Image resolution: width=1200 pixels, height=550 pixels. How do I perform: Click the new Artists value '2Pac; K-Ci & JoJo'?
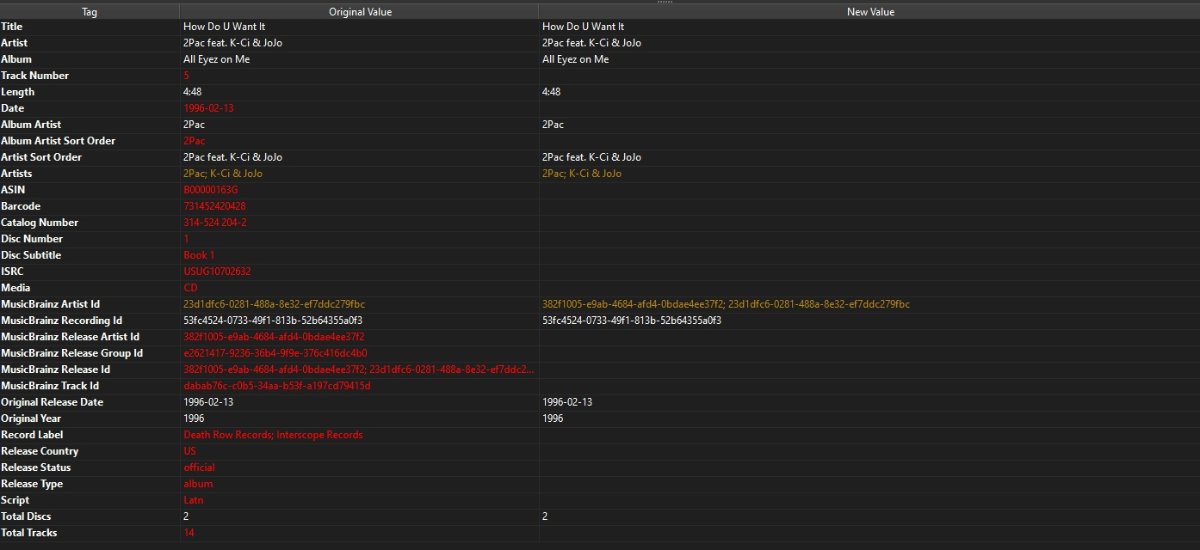click(x=582, y=173)
